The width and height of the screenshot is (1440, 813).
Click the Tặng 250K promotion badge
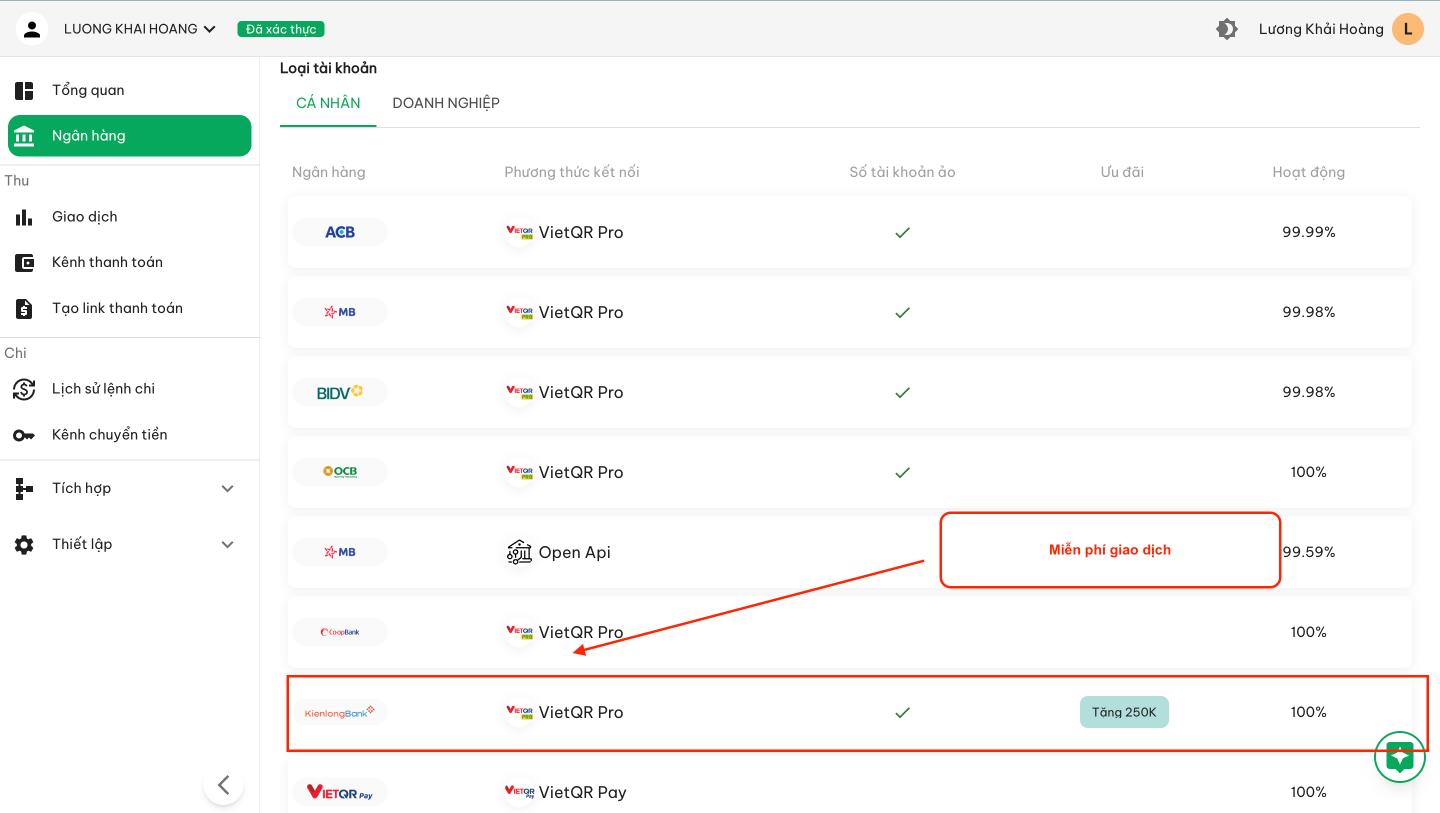[1123, 712]
